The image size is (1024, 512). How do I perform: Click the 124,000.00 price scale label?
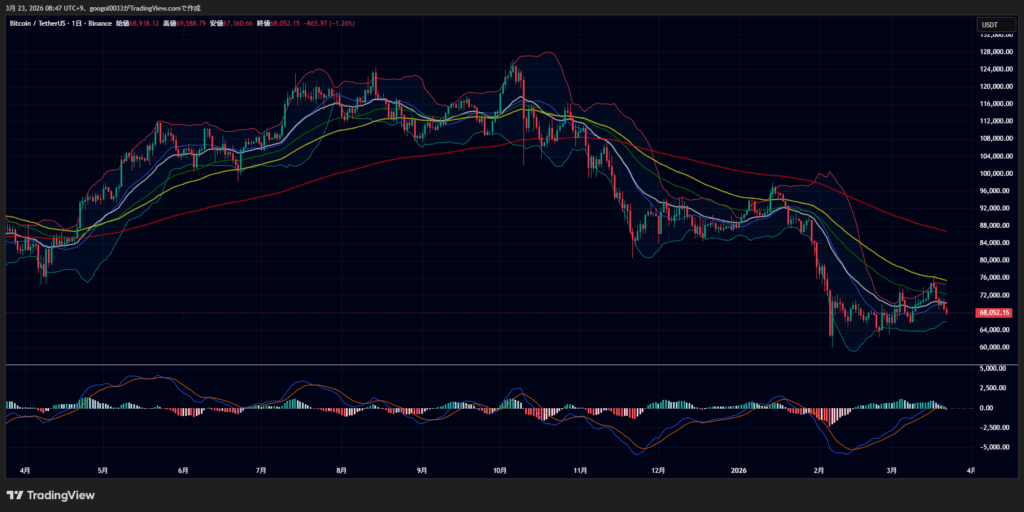point(995,69)
